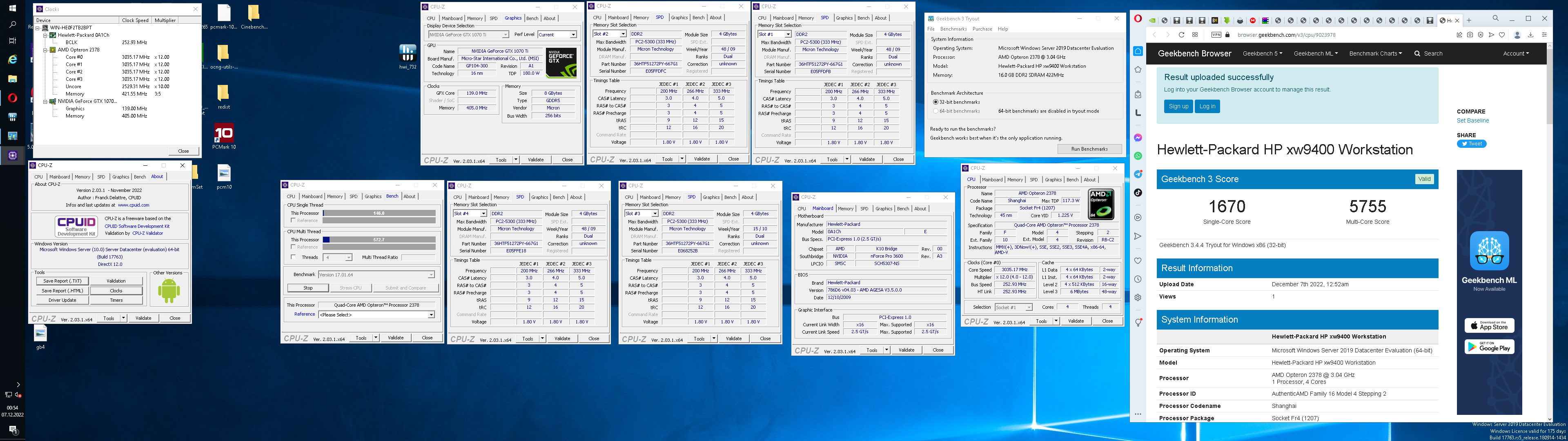Open hwi_732 desktop icon

click(407, 56)
